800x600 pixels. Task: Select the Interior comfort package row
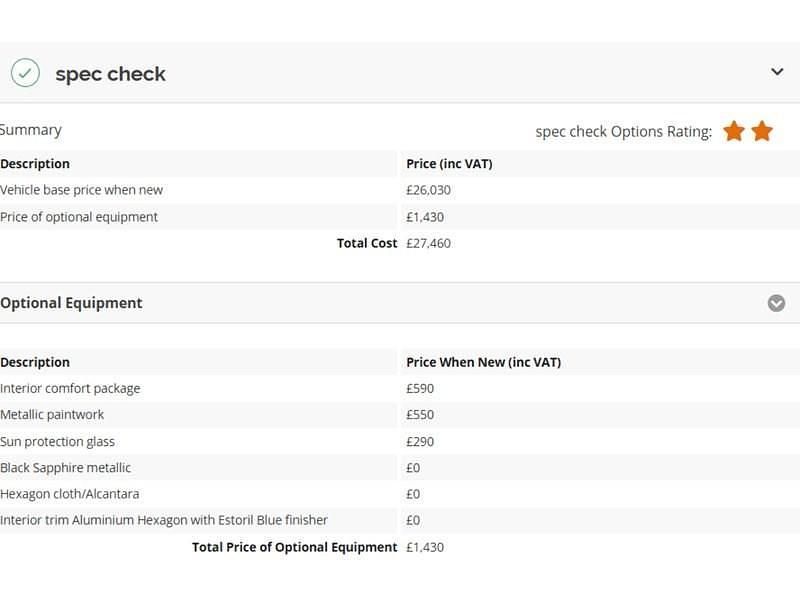click(70, 388)
